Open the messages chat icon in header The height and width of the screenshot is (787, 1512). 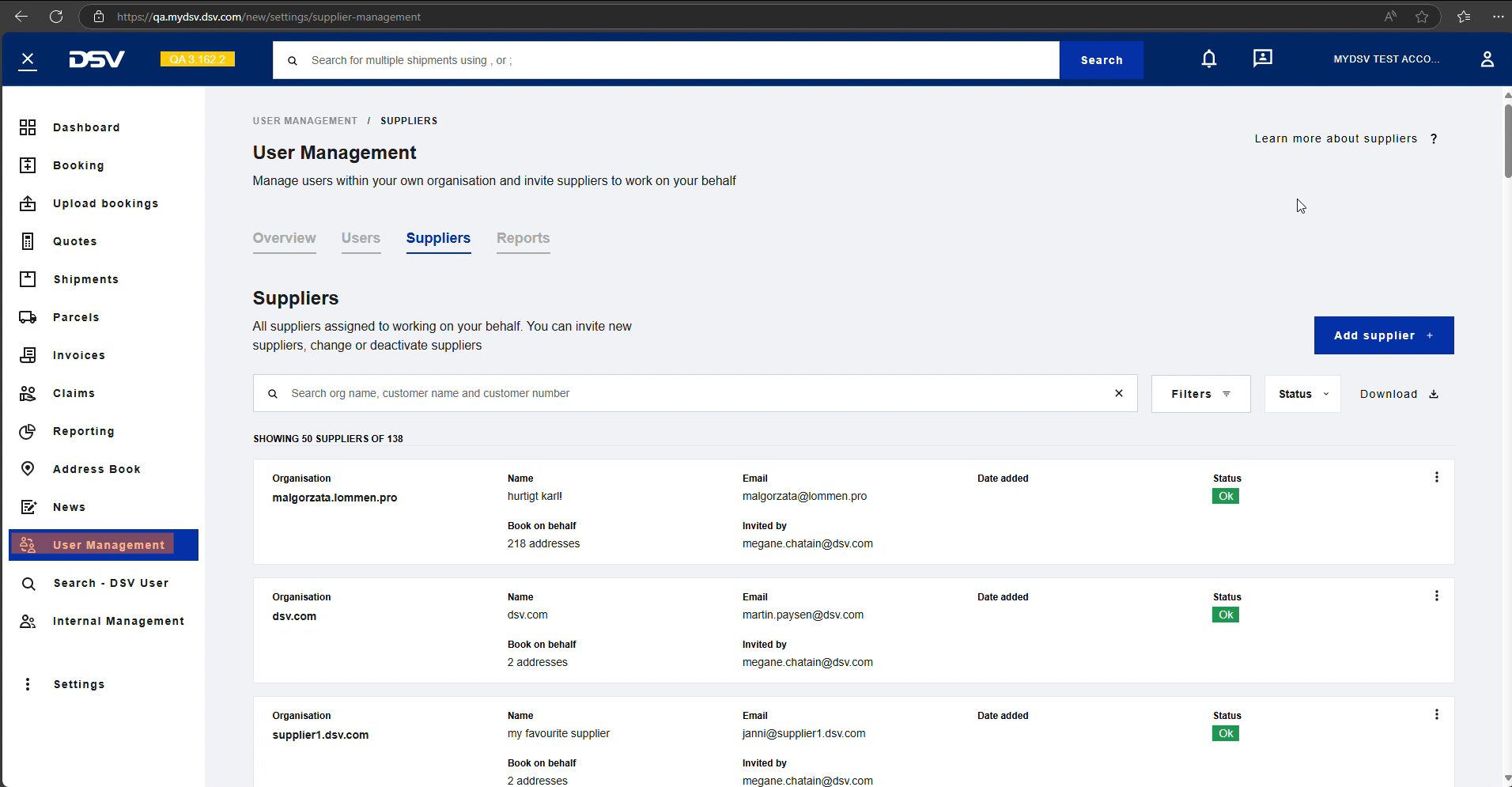(x=1262, y=59)
